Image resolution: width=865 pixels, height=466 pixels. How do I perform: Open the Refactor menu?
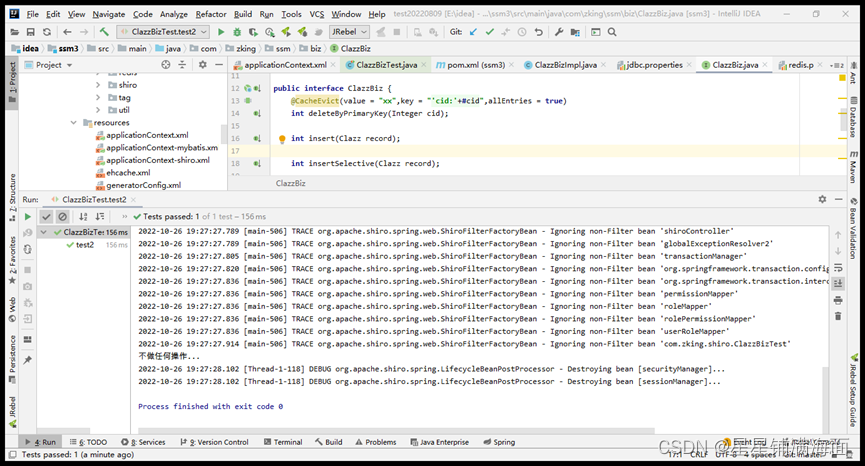pos(211,14)
